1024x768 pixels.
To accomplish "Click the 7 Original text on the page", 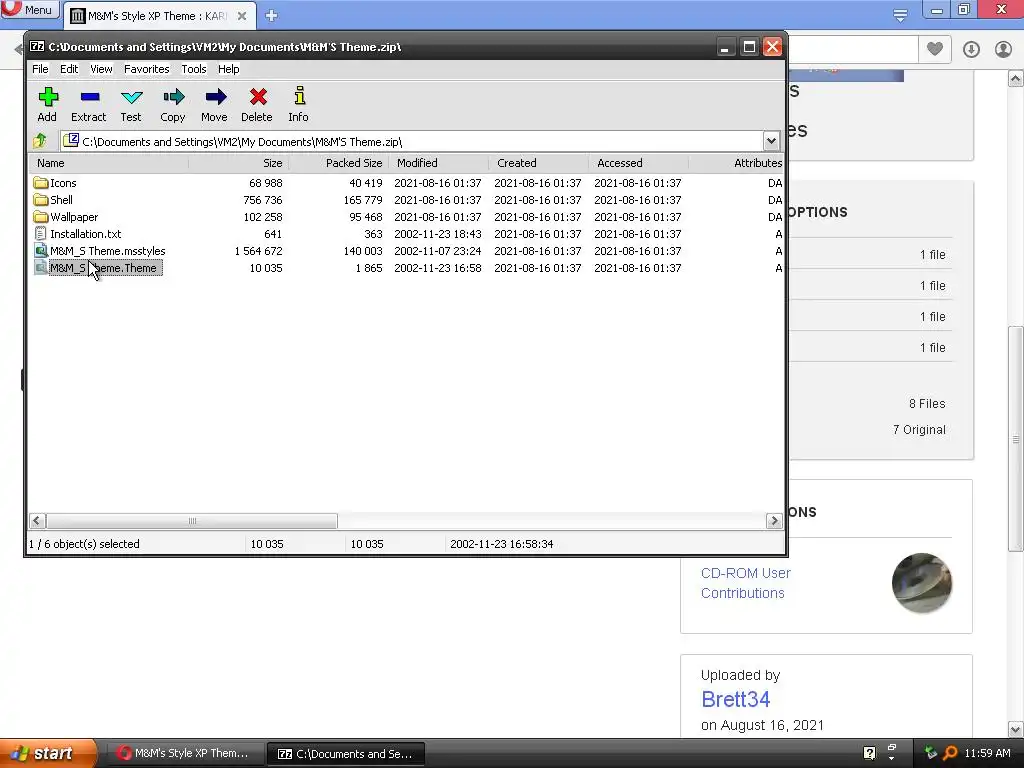I will pos(919,430).
